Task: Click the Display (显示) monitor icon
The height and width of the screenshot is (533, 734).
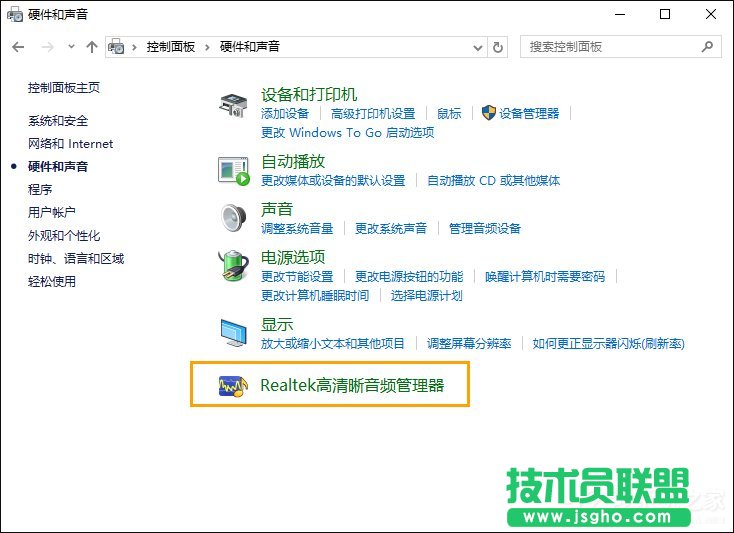Action: [x=234, y=332]
